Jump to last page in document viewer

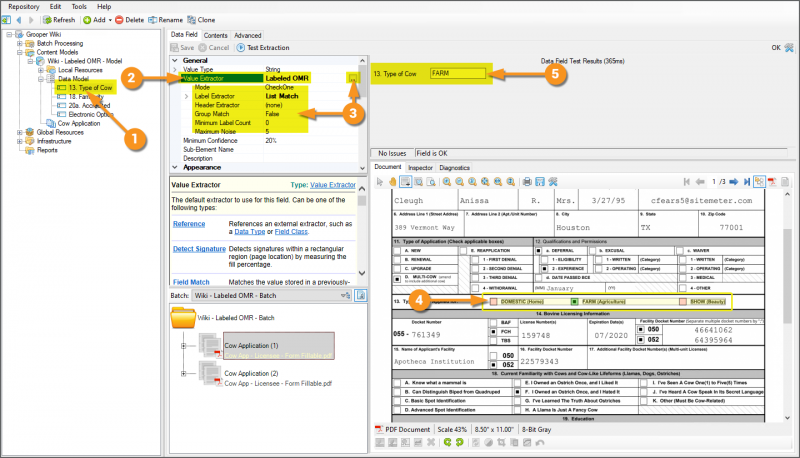(x=746, y=182)
